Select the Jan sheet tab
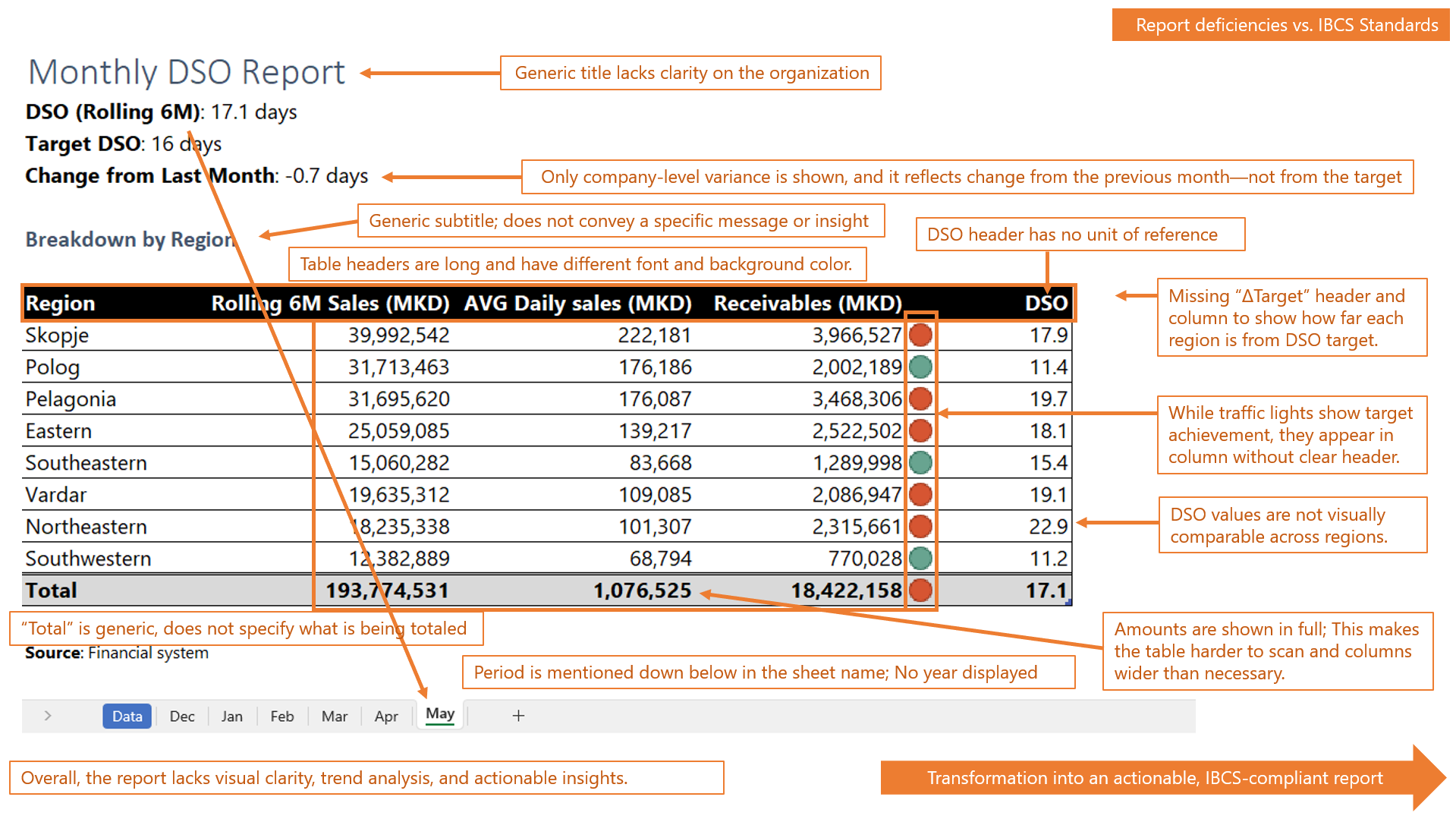The width and height of the screenshot is (1456, 819). click(x=232, y=716)
